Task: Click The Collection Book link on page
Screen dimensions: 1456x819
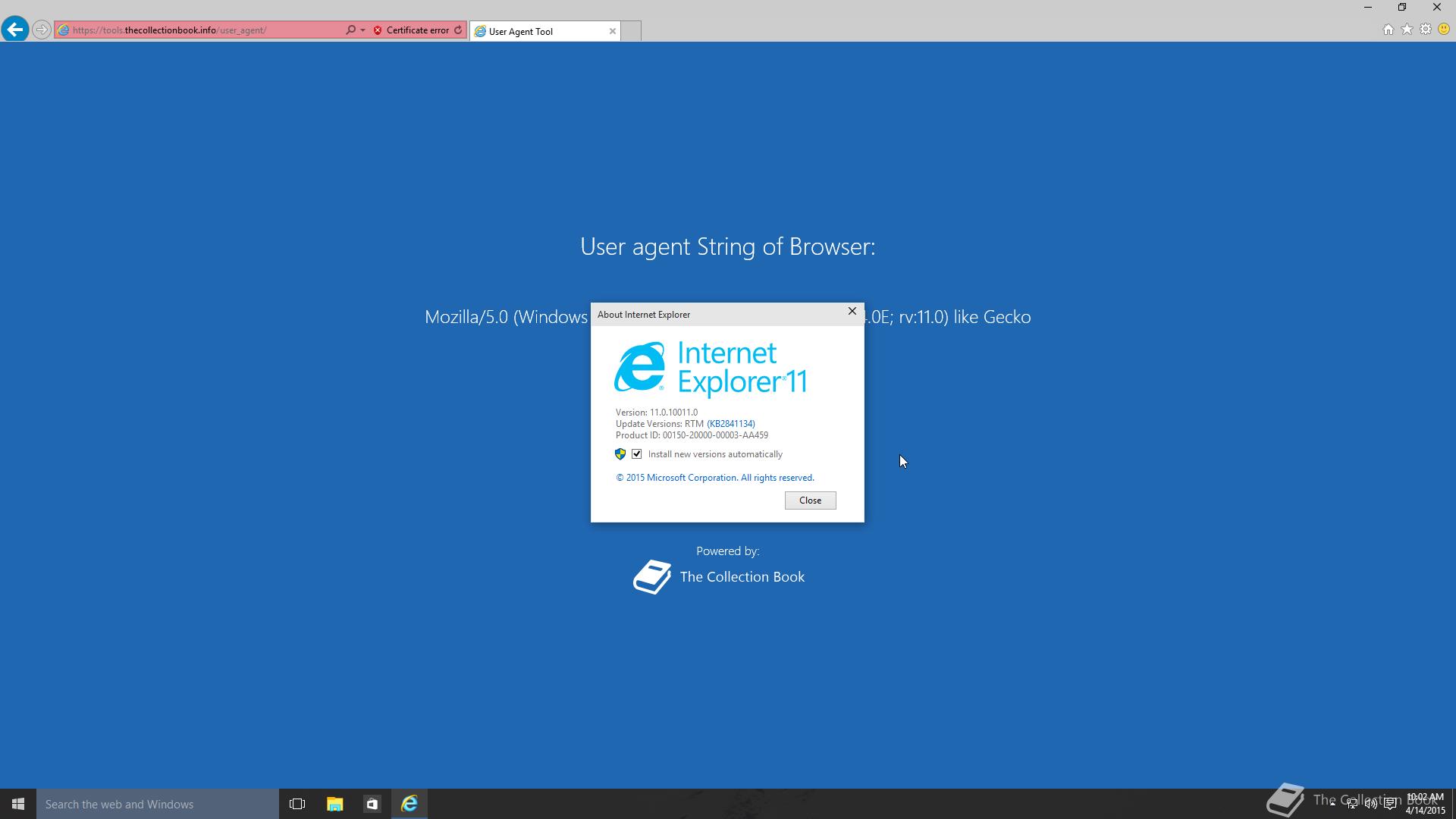Action: [742, 577]
